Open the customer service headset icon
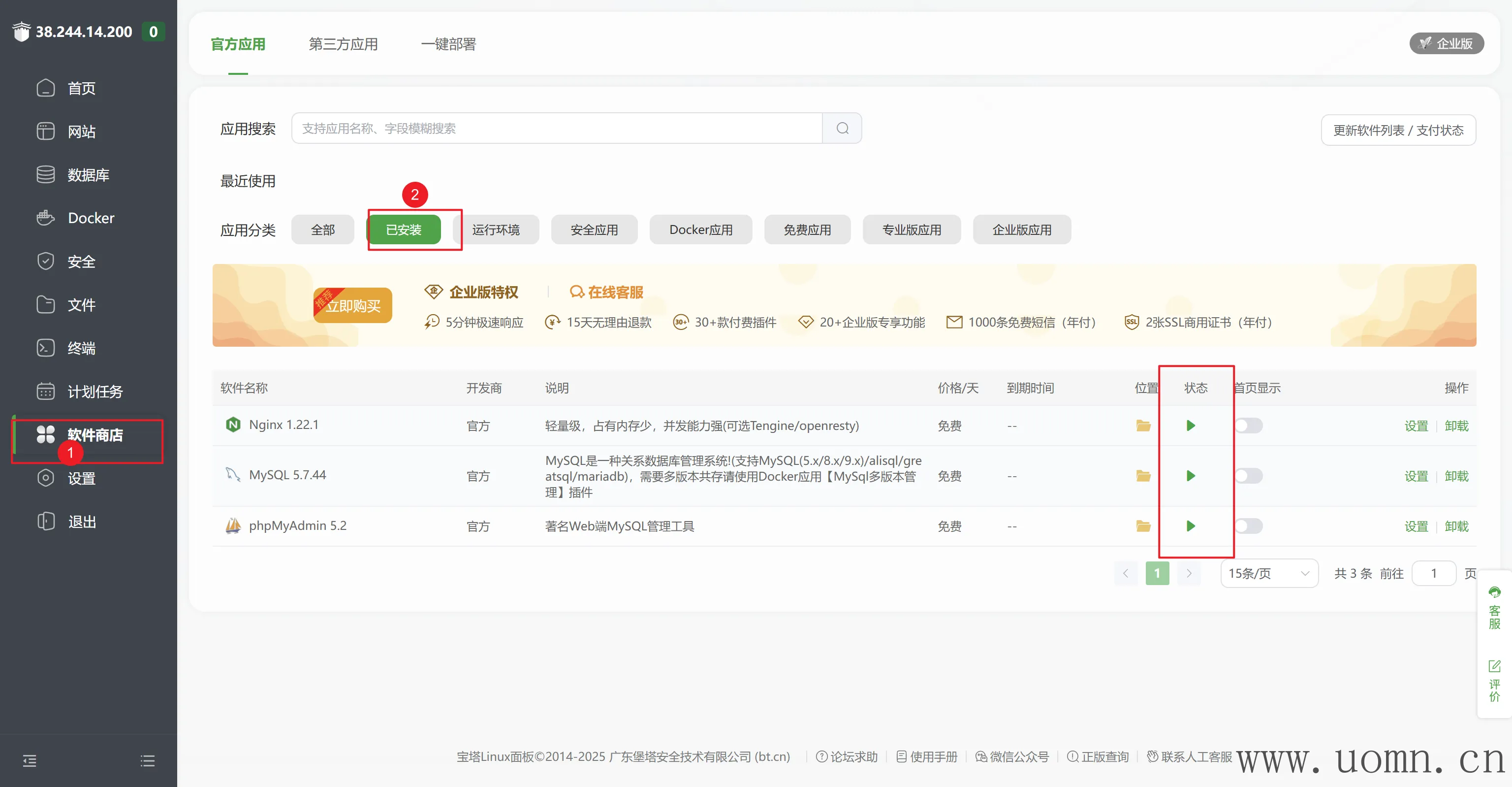Image resolution: width=1512 pixels, height=787 pixels. tap(1494, 592)
